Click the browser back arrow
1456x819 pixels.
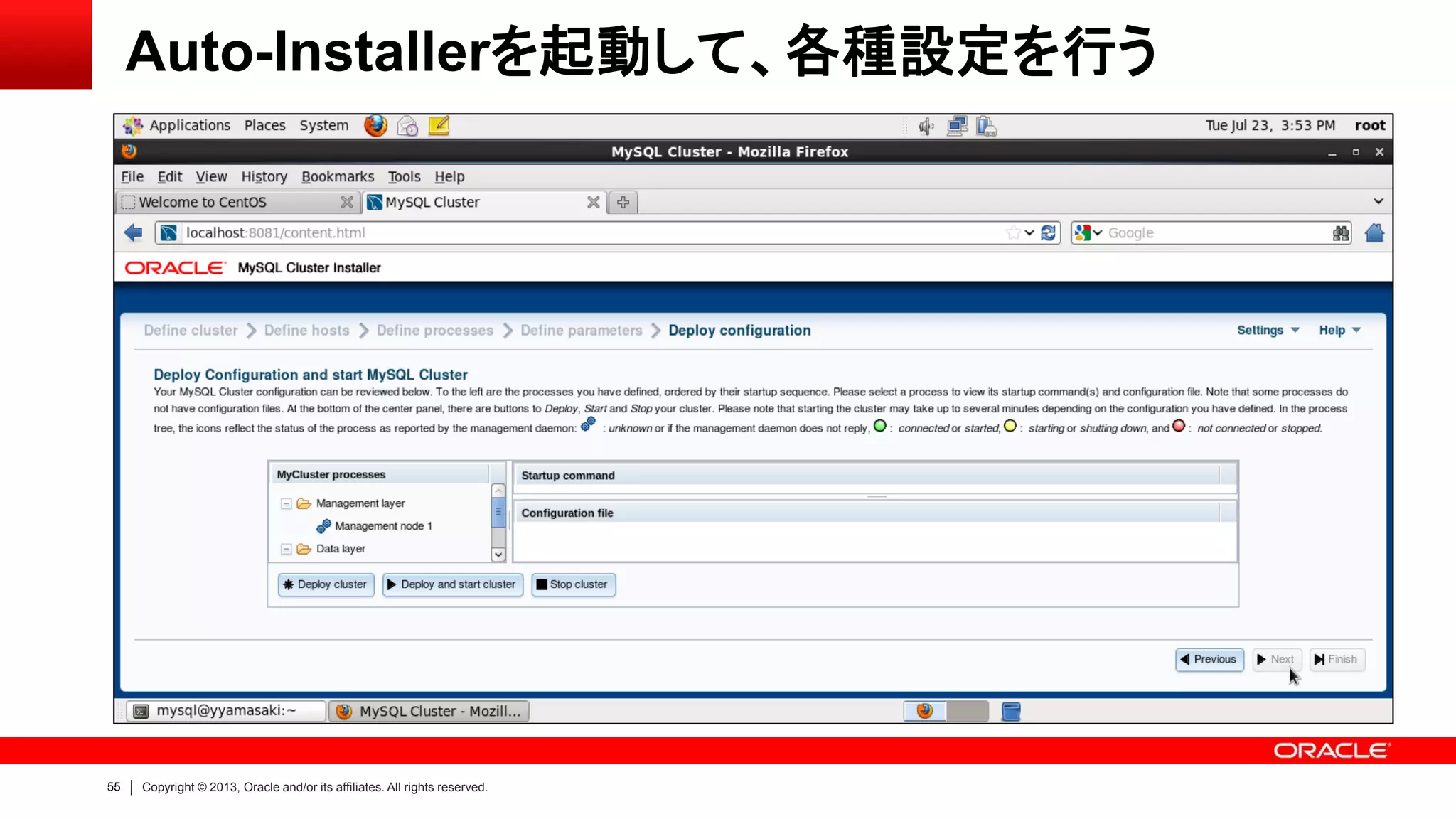point(134,232)
